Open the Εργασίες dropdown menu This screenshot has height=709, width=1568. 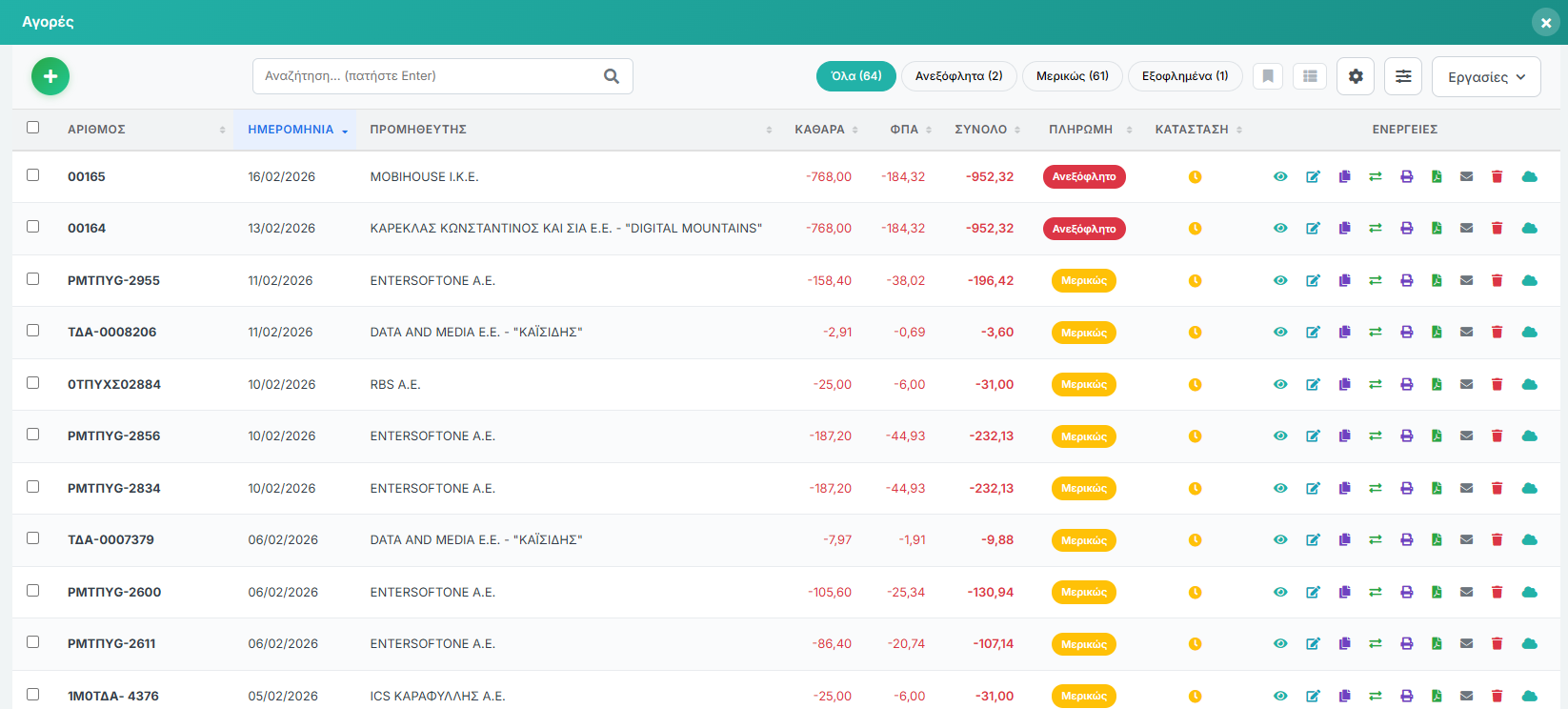coord(1485,77)
